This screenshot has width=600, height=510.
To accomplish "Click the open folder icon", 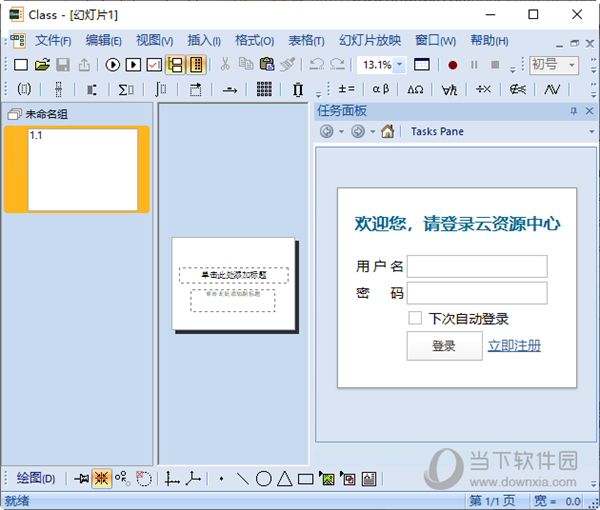I will tap(42, 65).
